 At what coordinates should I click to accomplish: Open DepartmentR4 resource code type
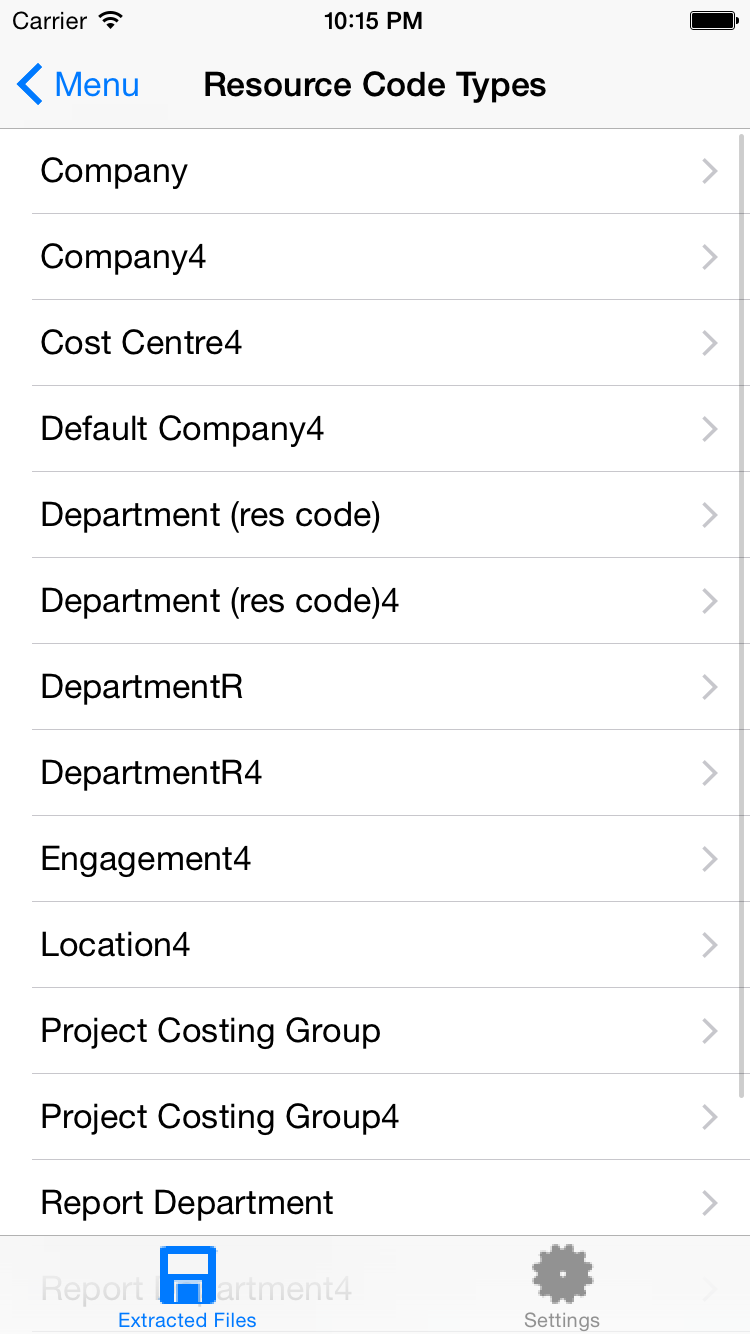tap(151, 774)
